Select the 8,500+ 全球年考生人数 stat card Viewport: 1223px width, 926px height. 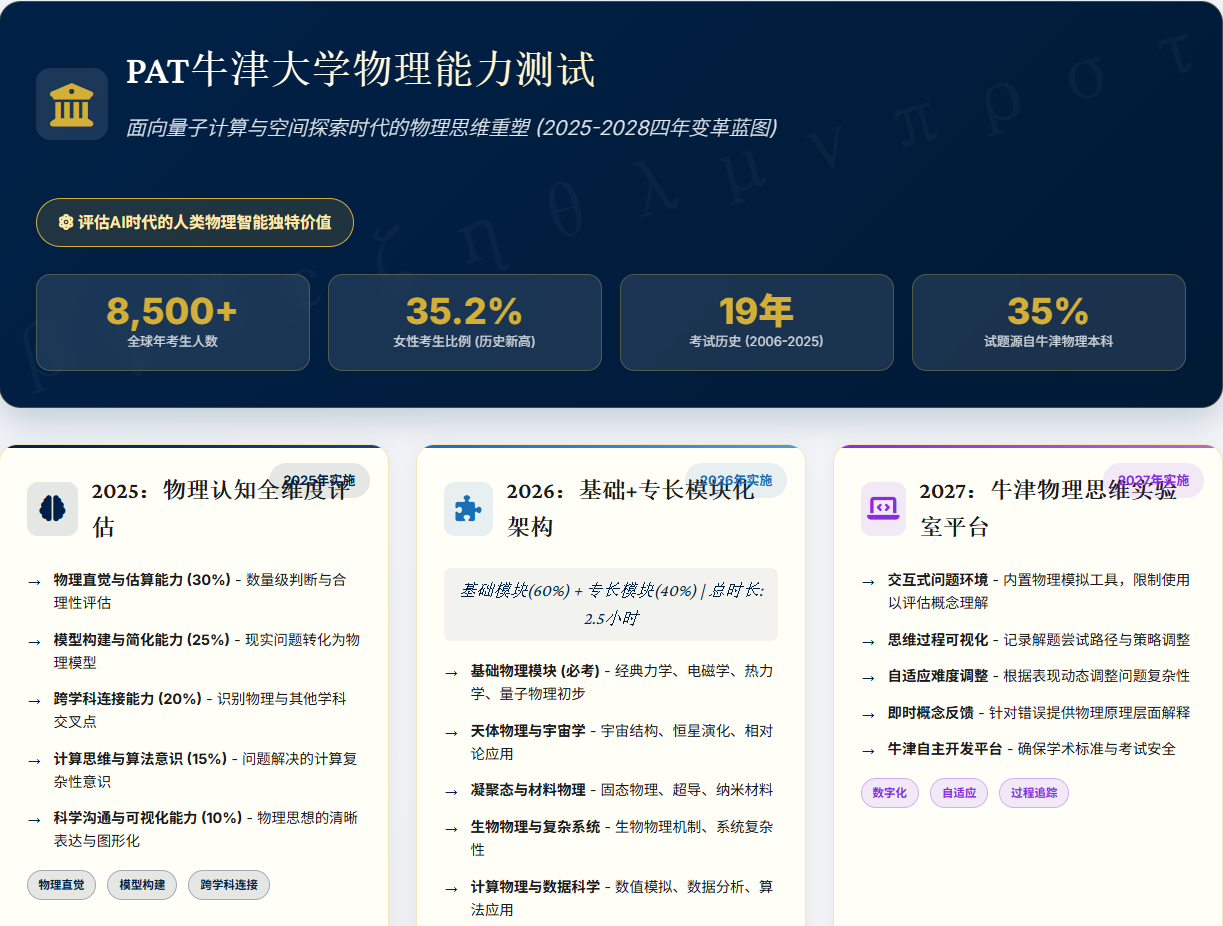click(x=172, y=322)
